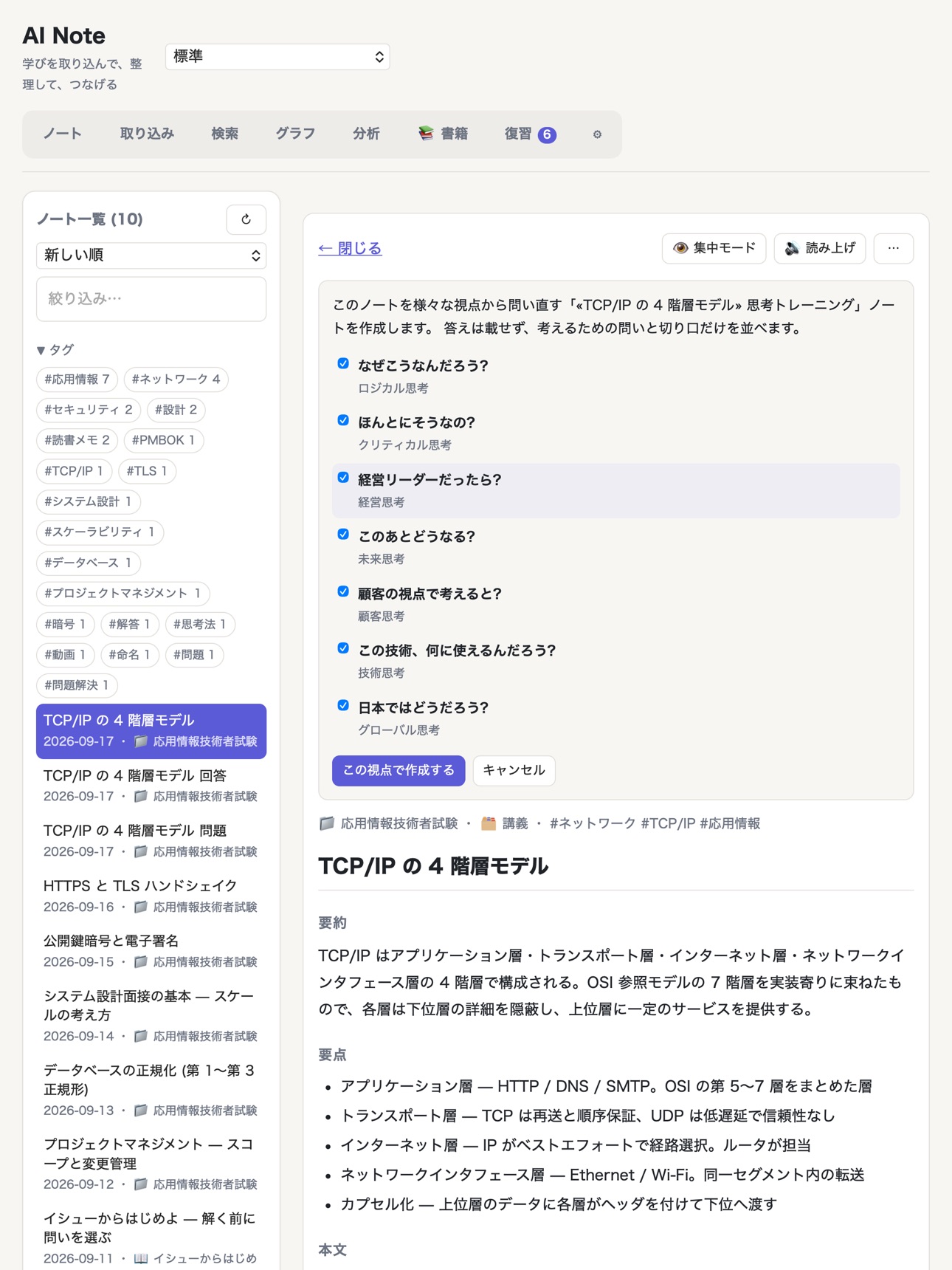The height and width of the screenshot is (1270, 952).
Task: Filter by the #応用情報 tag
Action: tap(77, 380)
